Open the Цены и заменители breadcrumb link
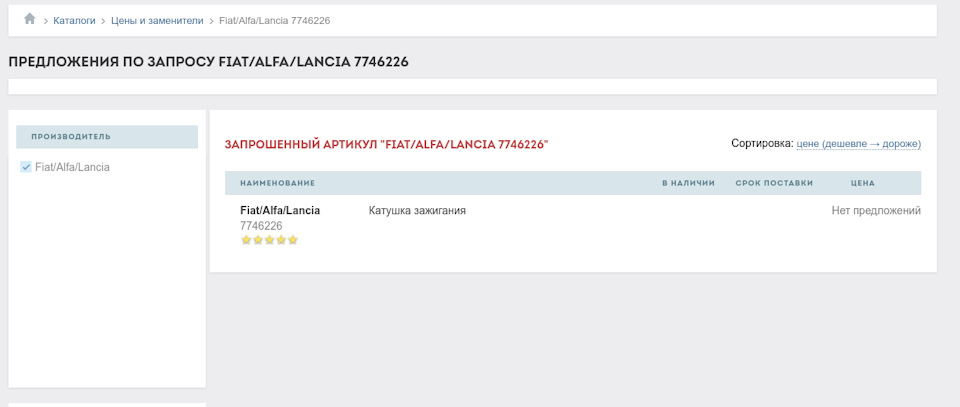 click(x=157, y=21)
